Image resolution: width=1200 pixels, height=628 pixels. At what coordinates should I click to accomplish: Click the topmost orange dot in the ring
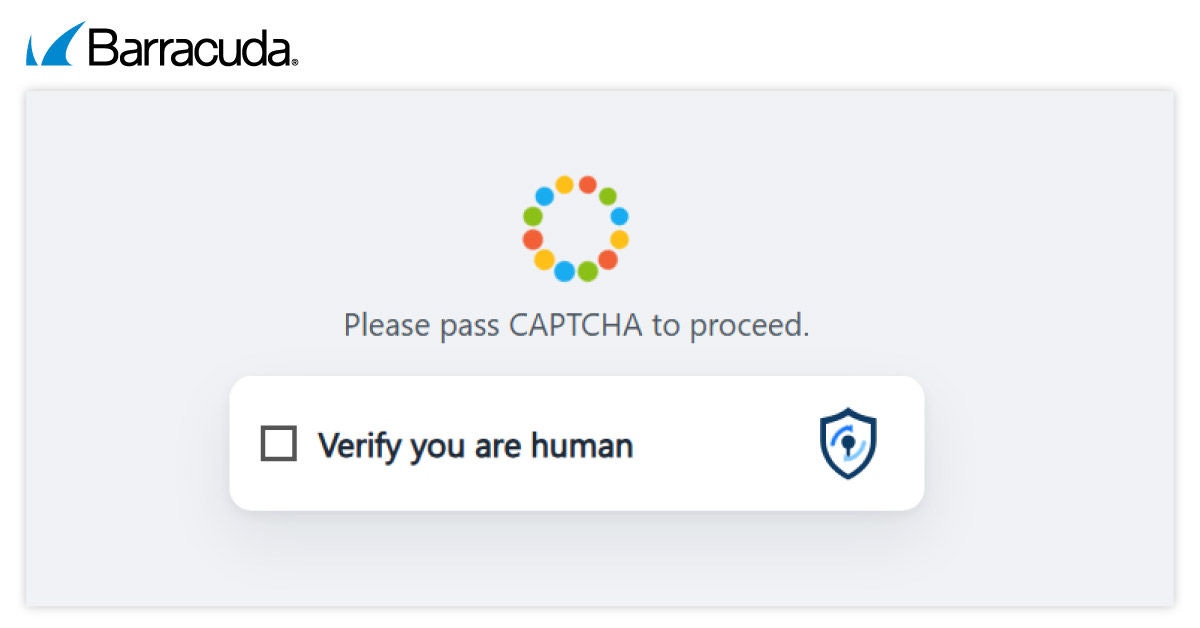pyautogui.click(x=588, y=185)
